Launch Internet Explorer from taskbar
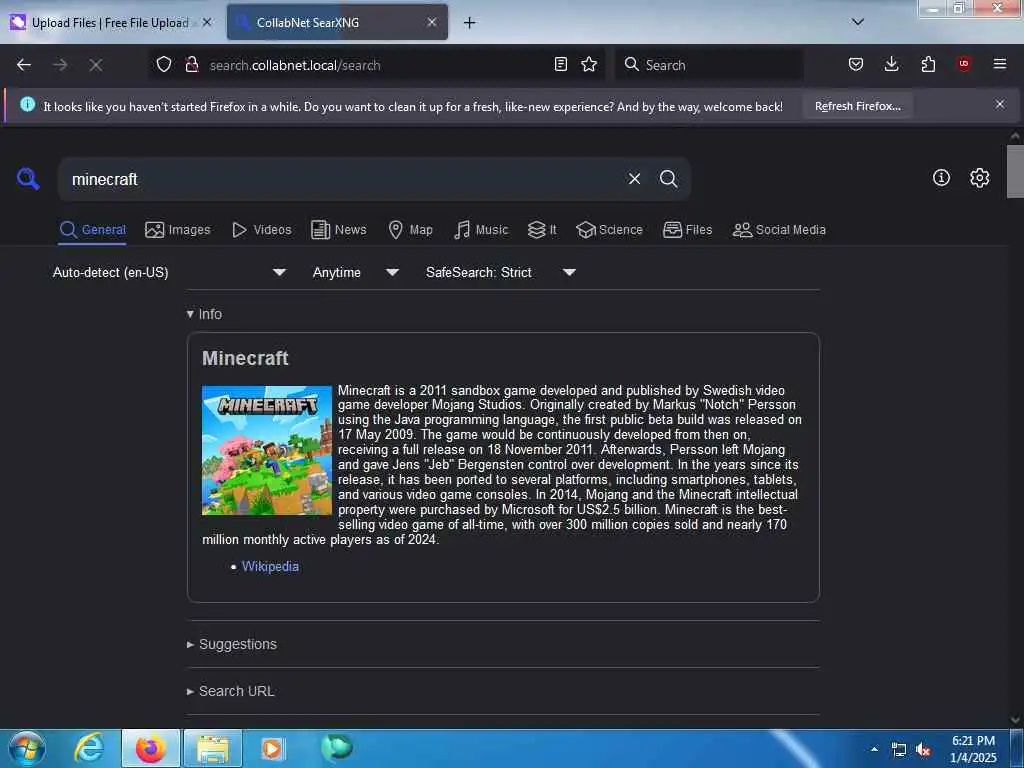The width and height of the screenshot is (1024, 768). point(89,748)
